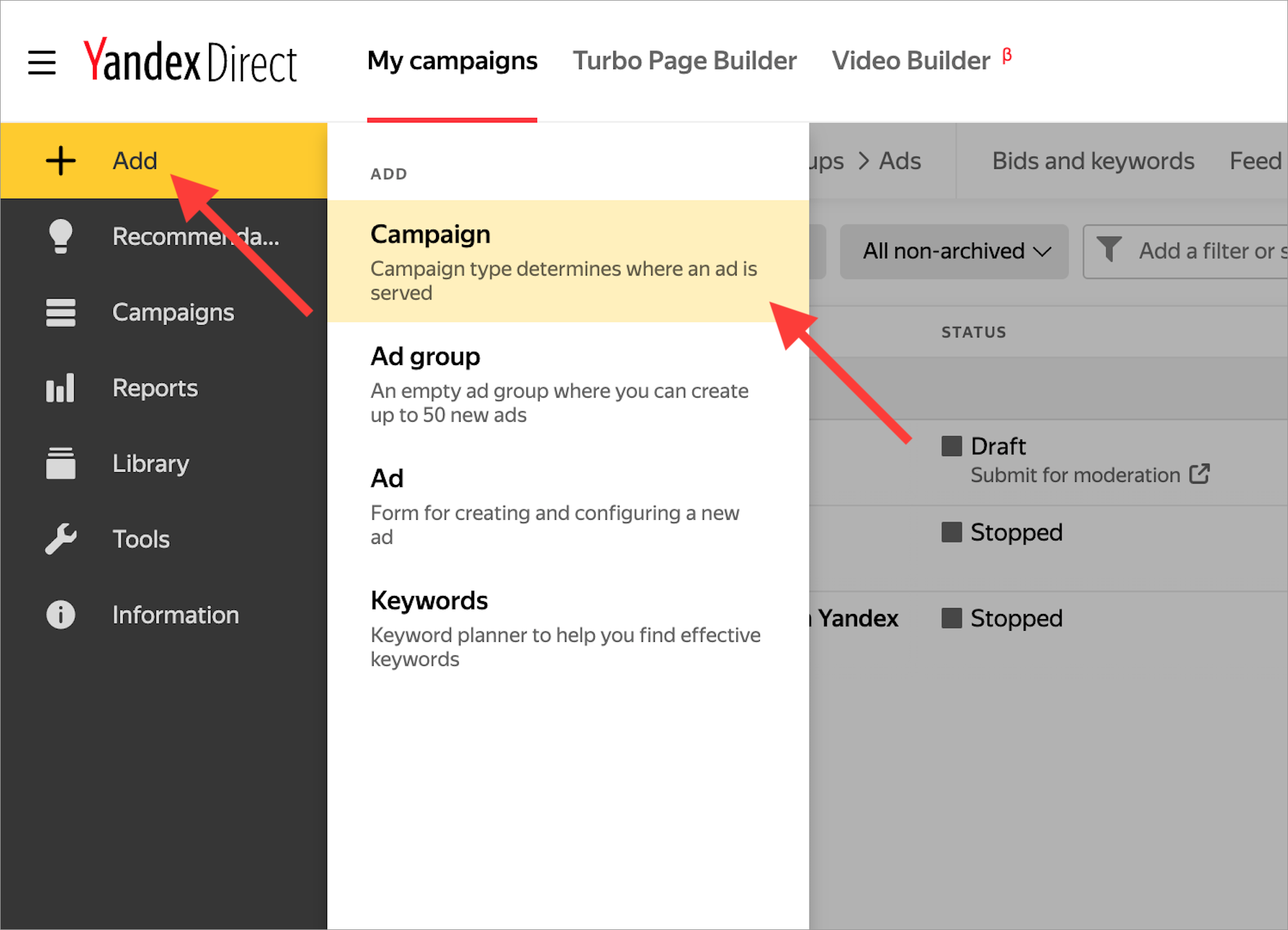
Task: Open Turbo Page Builder tab
Action: point(684,61)
